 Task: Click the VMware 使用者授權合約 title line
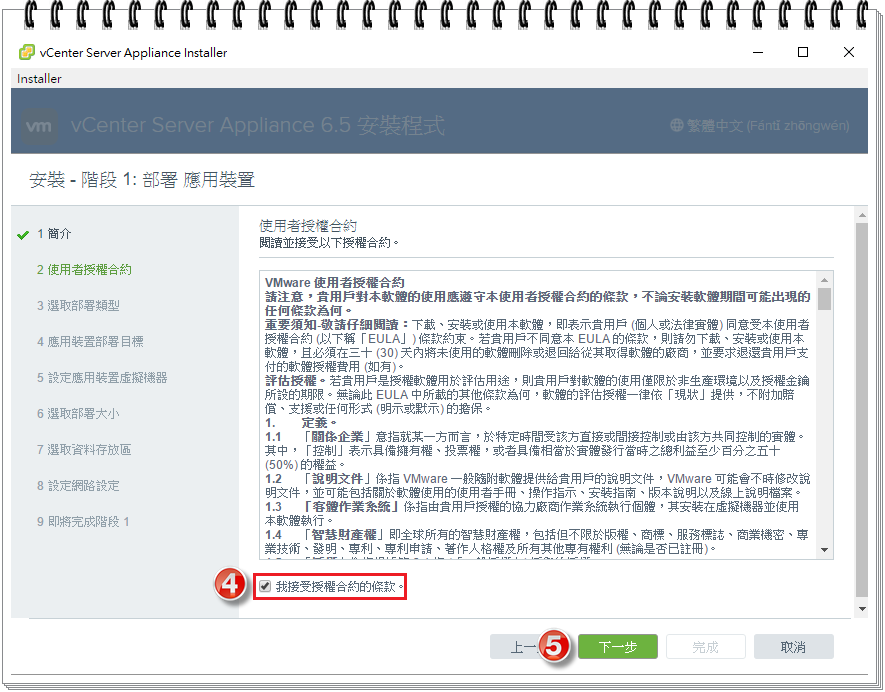point(335,282)
